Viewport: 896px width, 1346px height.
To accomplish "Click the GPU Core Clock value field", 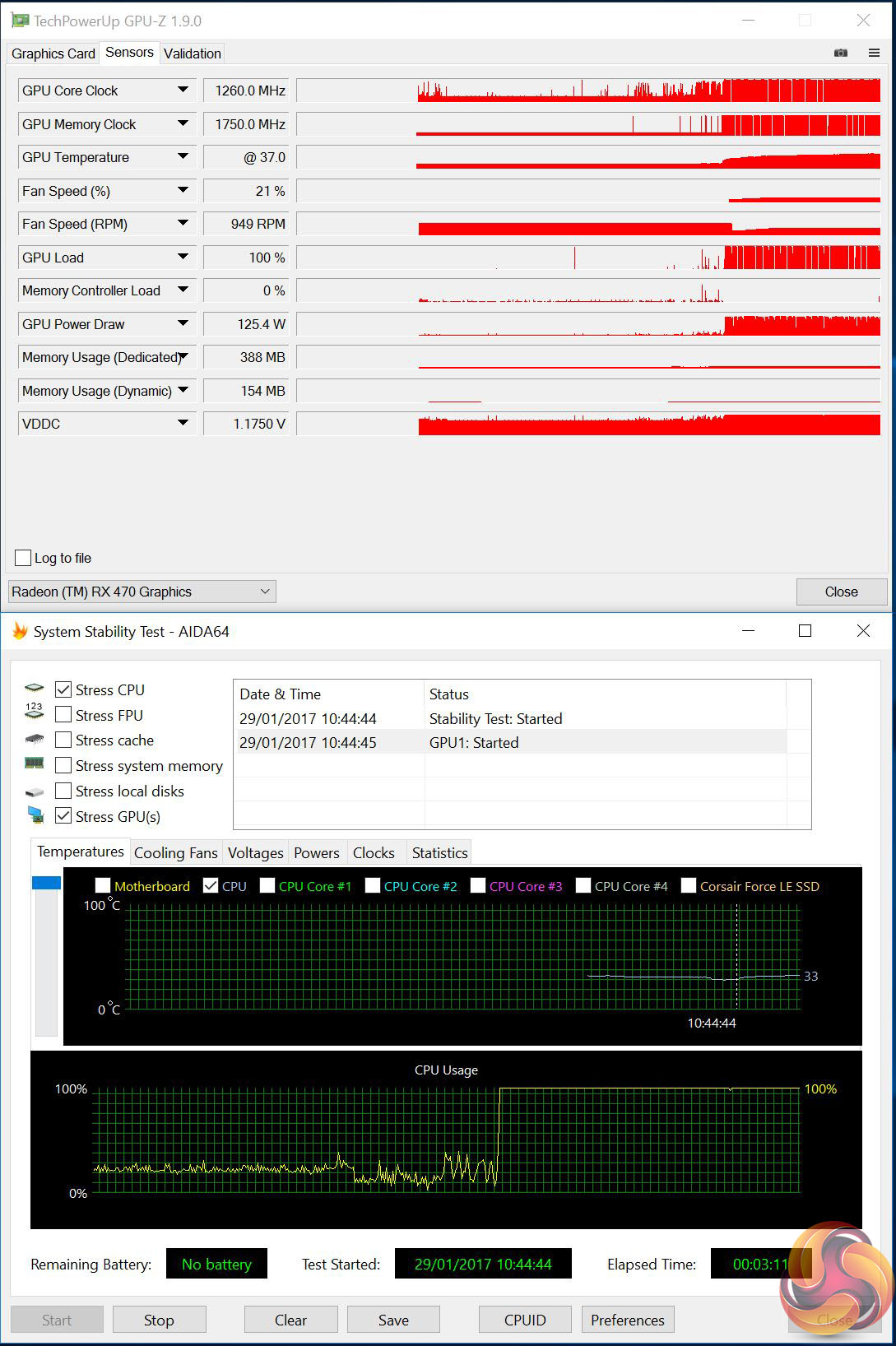I will pos(246,91).
